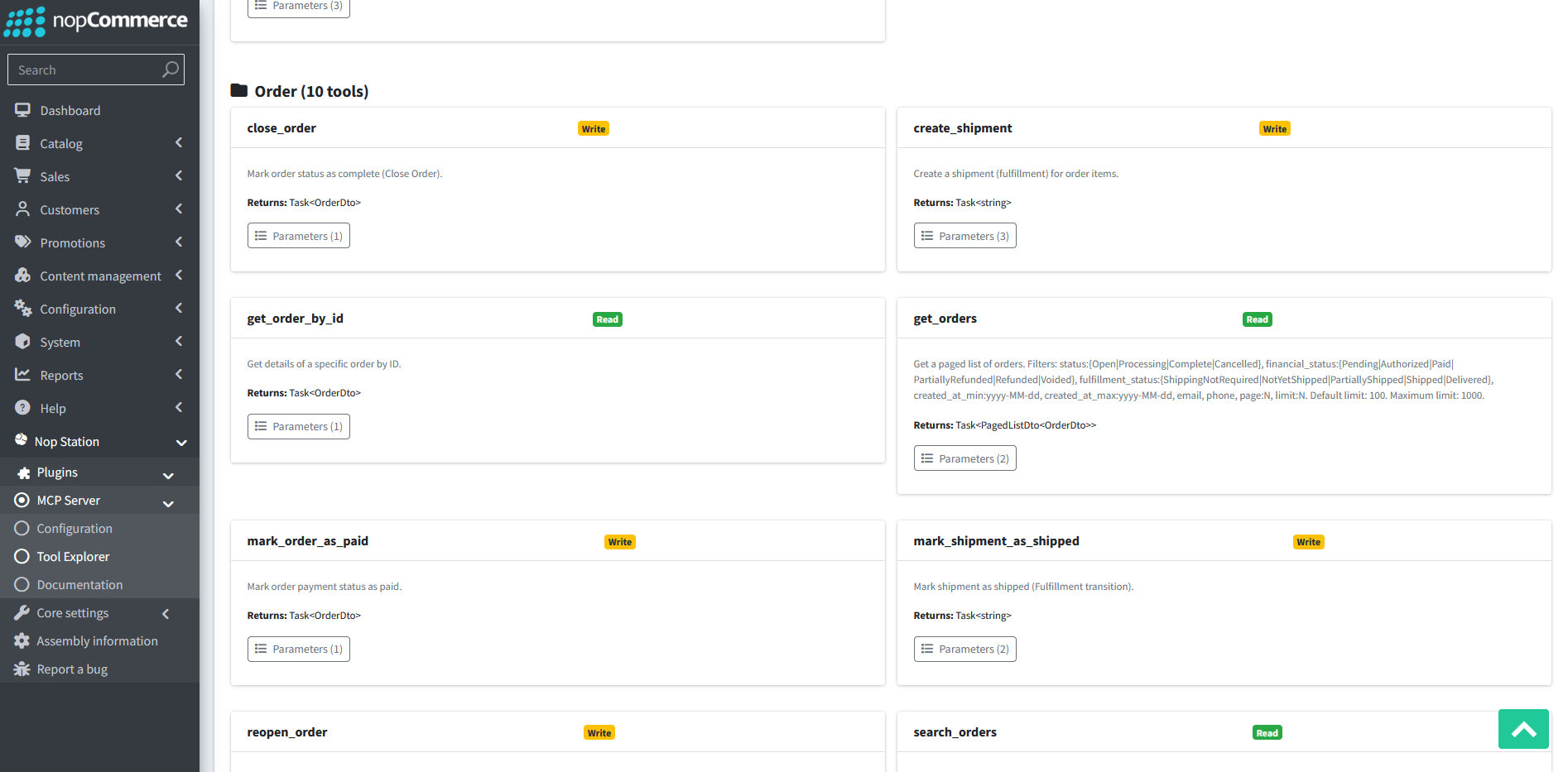Click the System cube icon
Screen dimensions: 1568x772
click(x=22, y=342)
